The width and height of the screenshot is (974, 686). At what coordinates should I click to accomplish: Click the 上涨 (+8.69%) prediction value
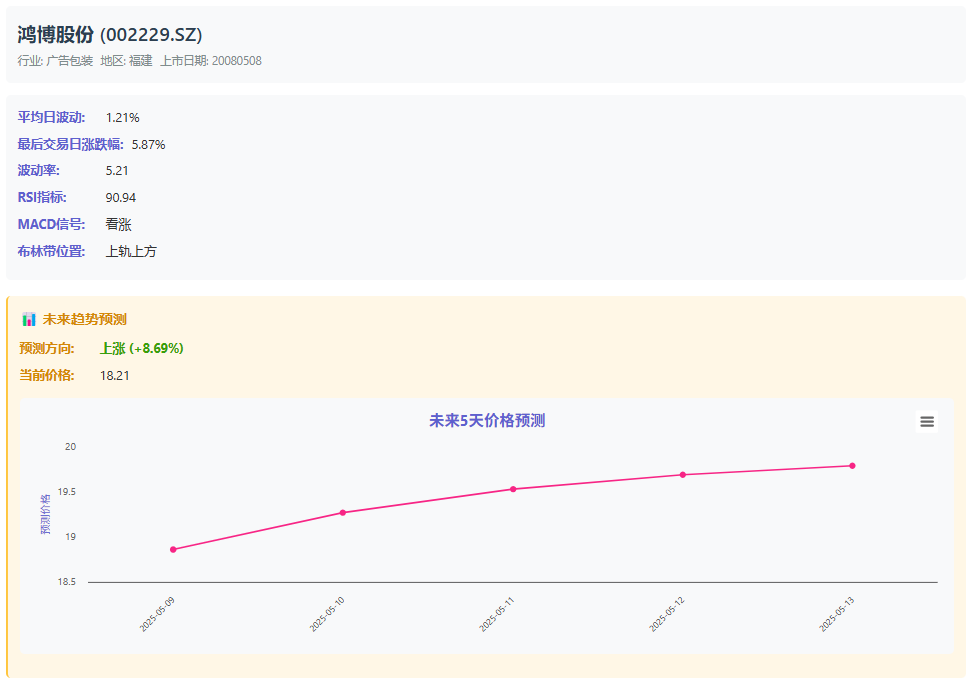click(x=142, y=349)
